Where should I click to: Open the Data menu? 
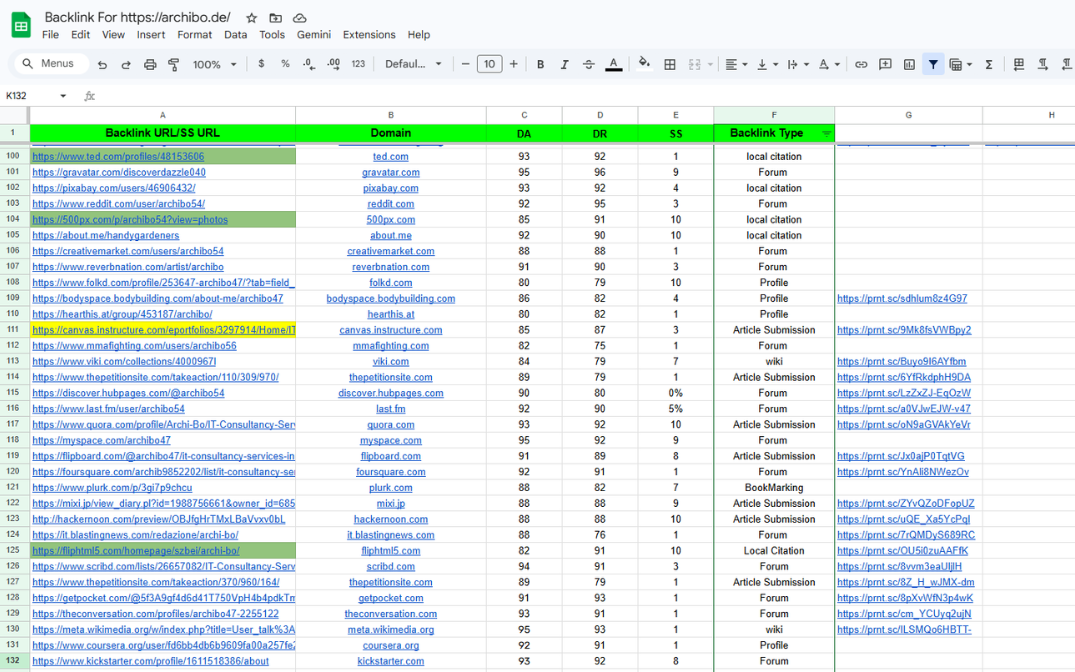235,34
